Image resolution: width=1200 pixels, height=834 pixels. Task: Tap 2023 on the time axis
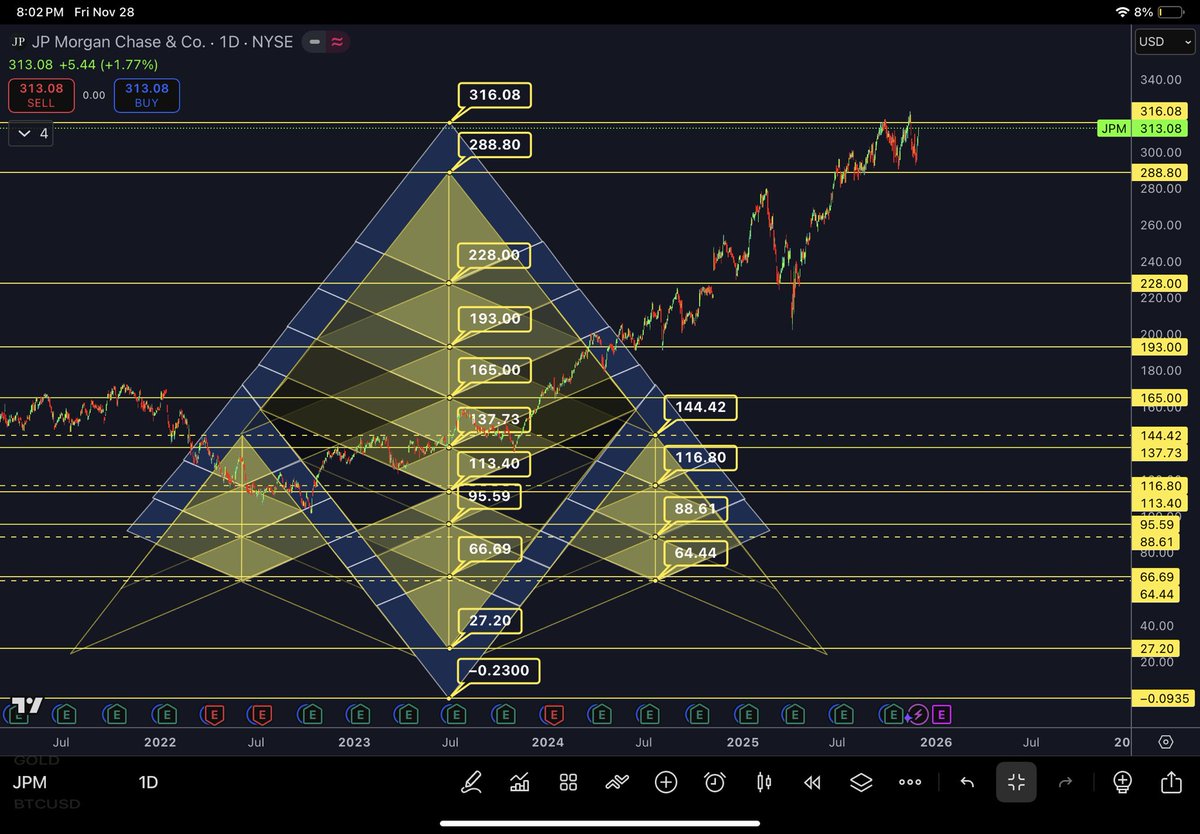[x=354, y=742]
